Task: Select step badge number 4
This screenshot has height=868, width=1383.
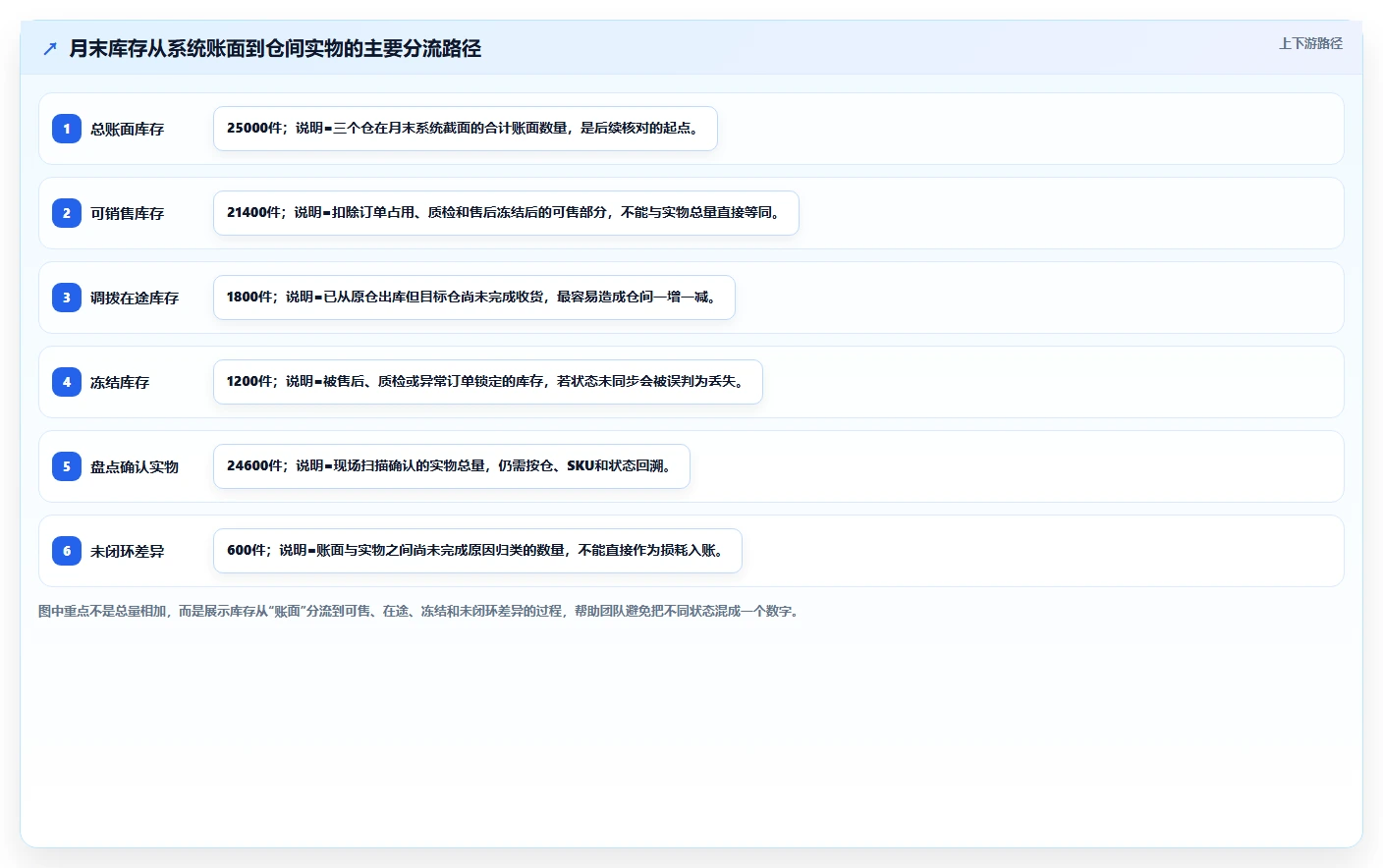Action: click(x=67, y=382)
